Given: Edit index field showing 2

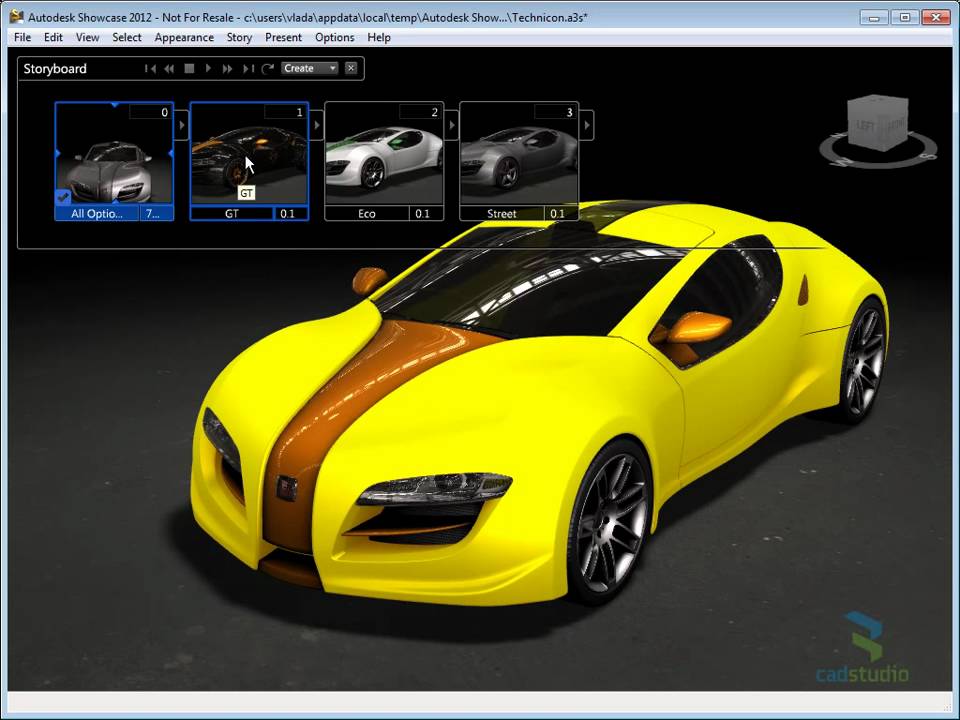Looking at the screenshot, I should 420,112.
